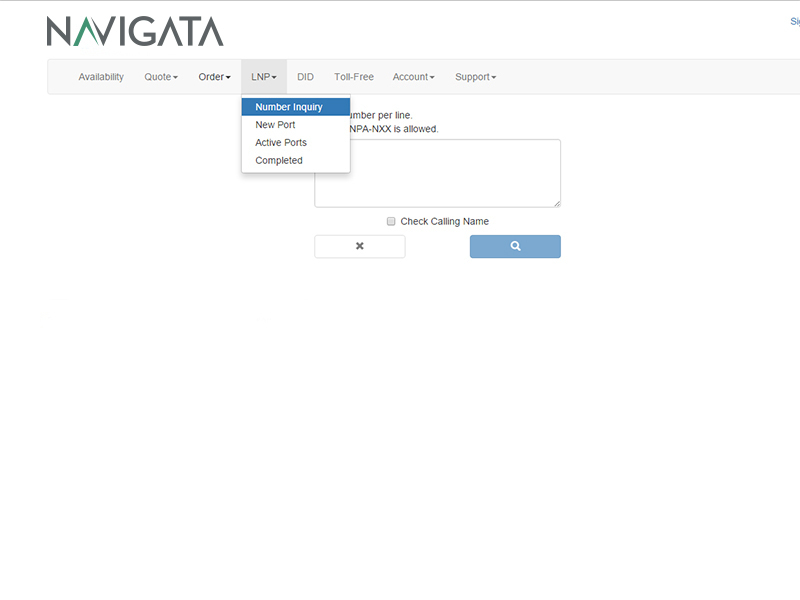The image size is (800, 600).
Task: Grab the text area resize handle
Action: (556, 203)
